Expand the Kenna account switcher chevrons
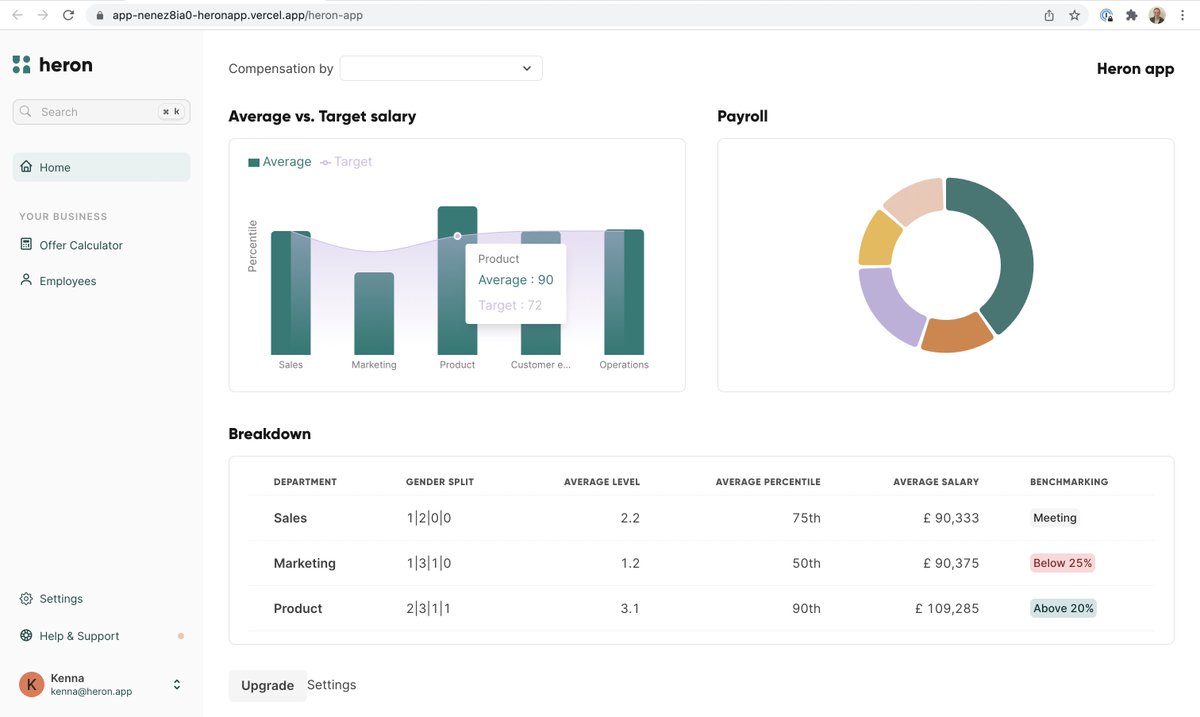 (177, 684)
